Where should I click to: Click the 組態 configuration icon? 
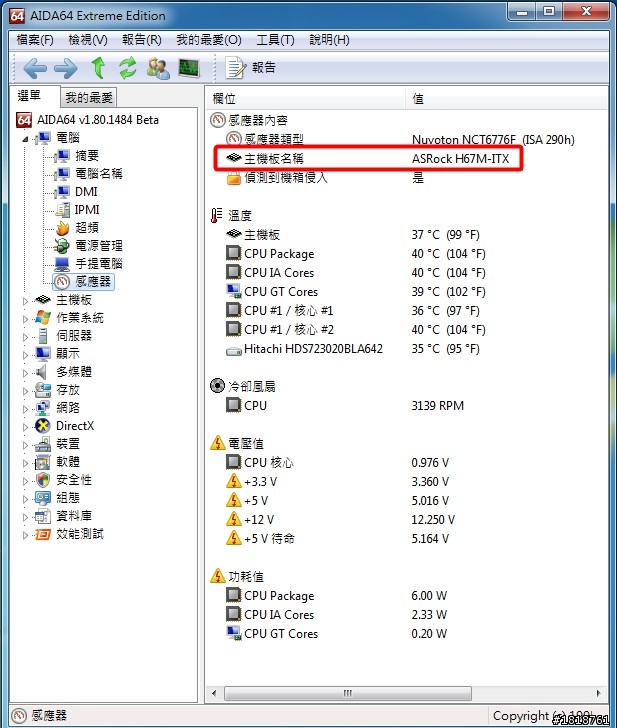click(43, 498)
